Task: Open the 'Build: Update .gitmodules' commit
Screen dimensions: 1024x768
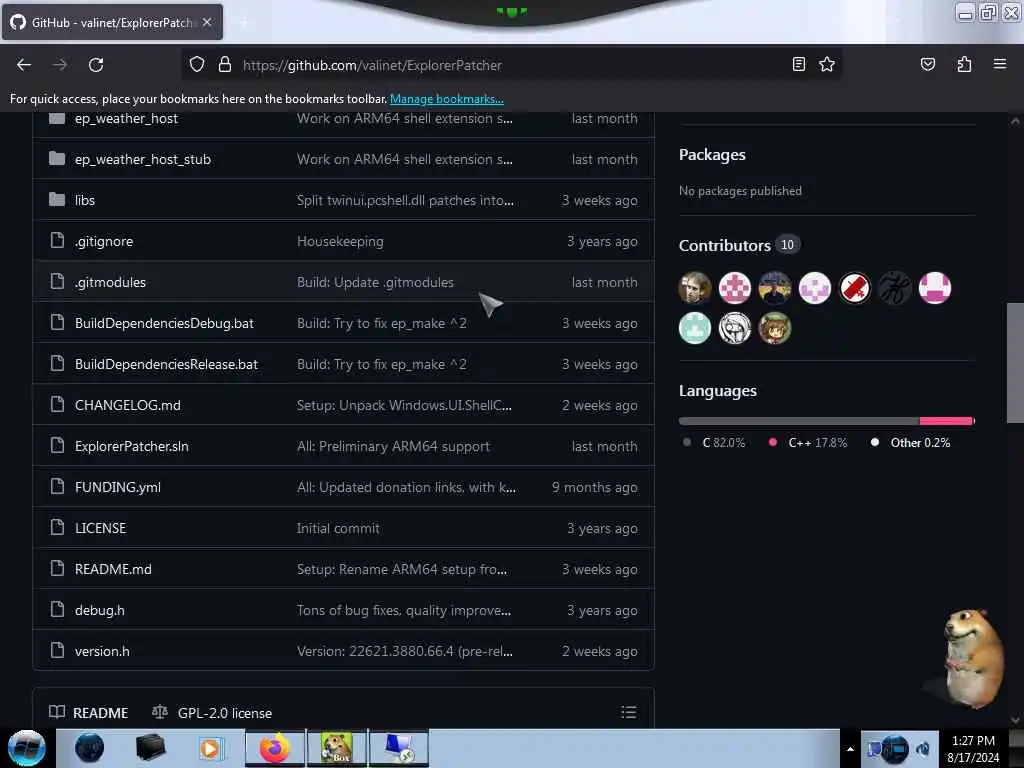Action: coord(375,282)
